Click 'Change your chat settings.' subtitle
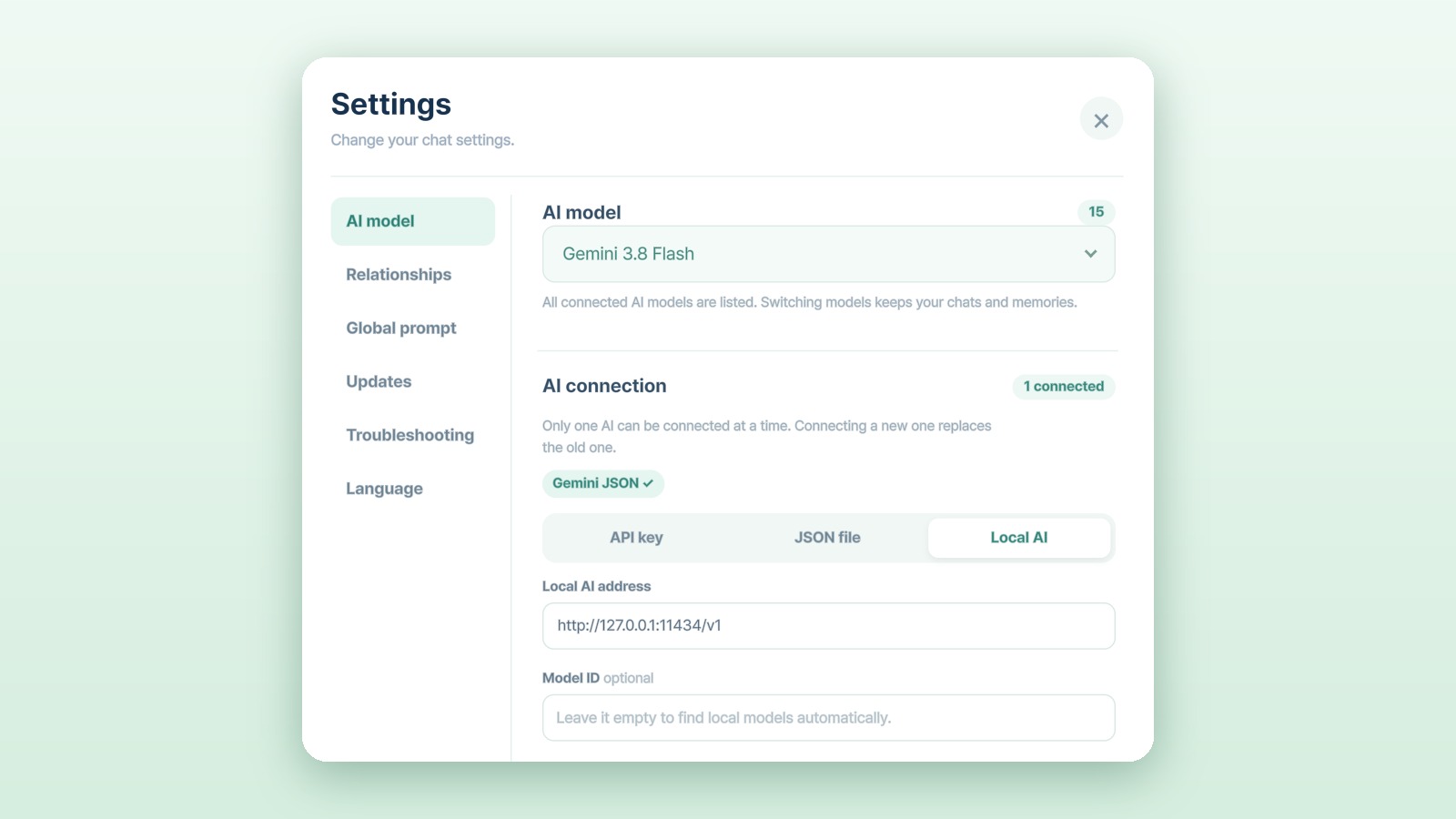Screen dimensions: 1456x819 coord(422,140)
